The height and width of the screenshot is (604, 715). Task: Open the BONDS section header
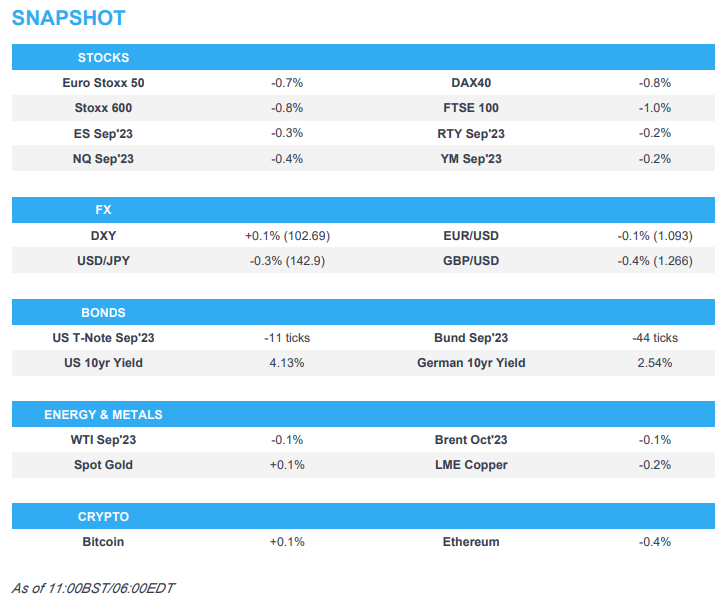pyautogui.click(x=104, y=313)
